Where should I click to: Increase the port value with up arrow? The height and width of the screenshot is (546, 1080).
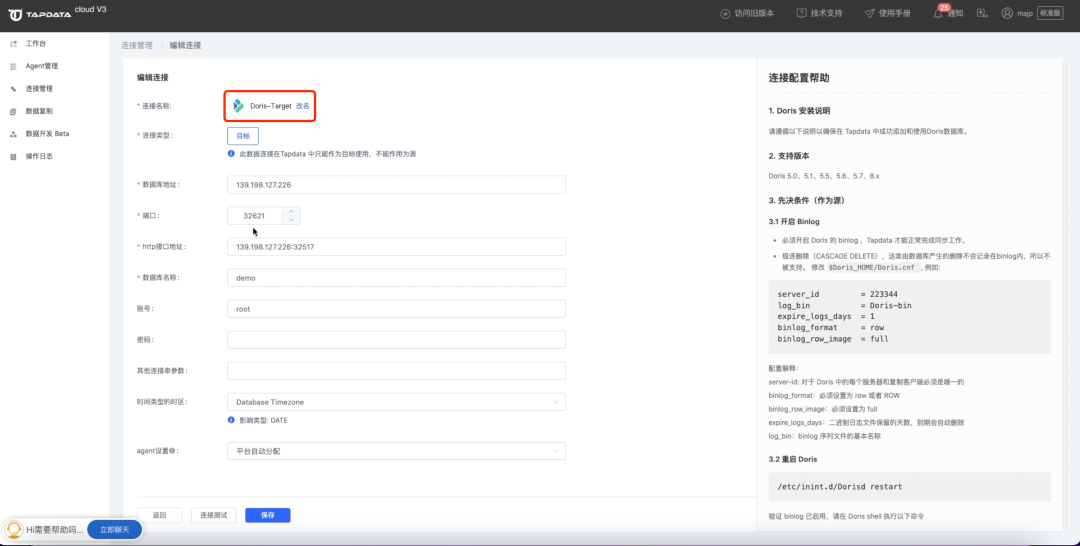point(291,211)
